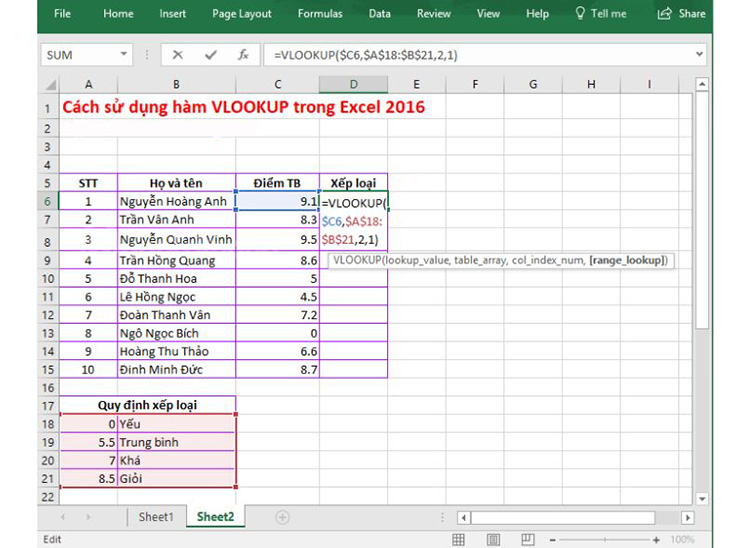Click the Tell me lightbulb search
Viewport: 750px width, 548px height.
tap(601, 13)
